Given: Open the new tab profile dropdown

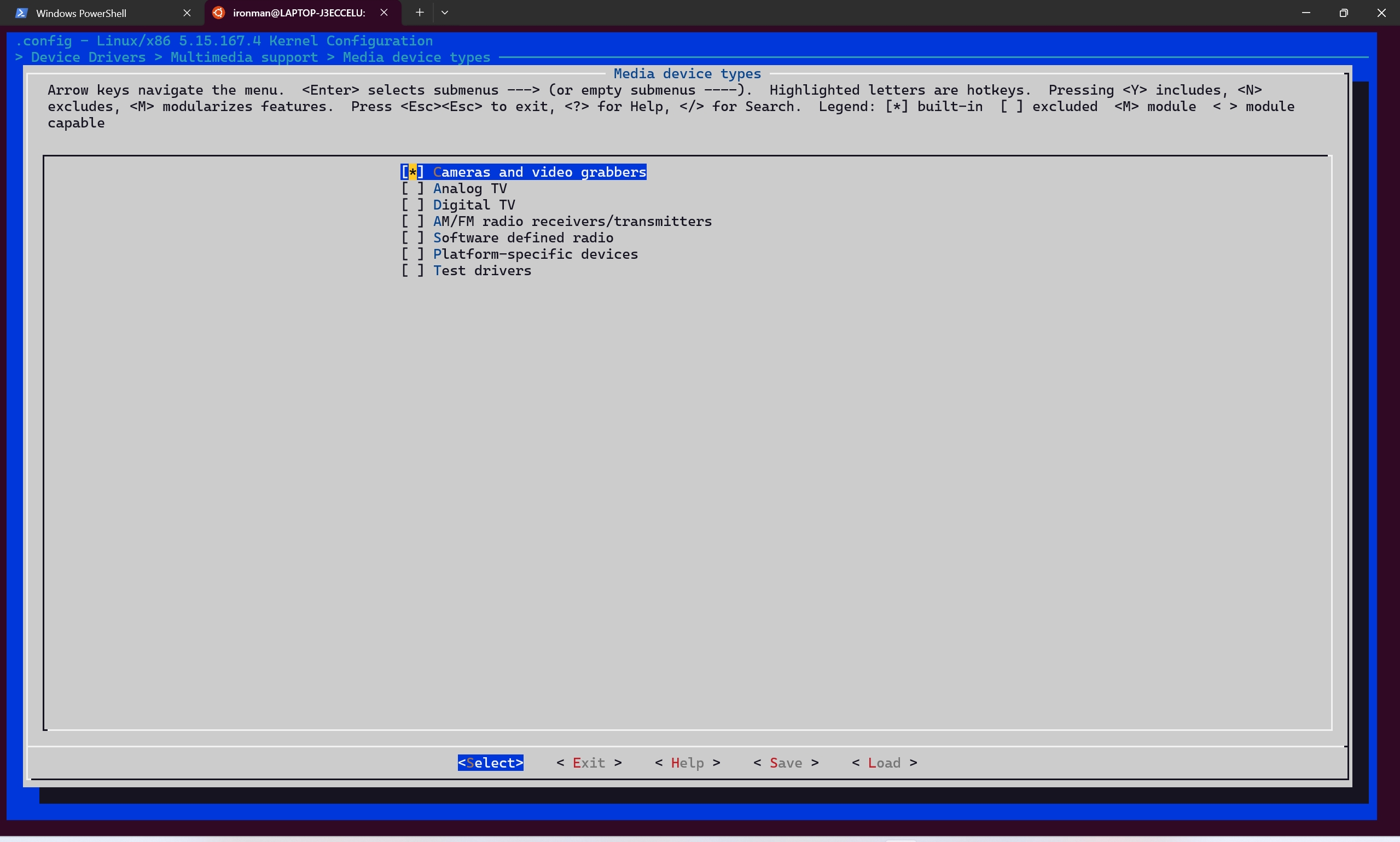Looking at the screenshot, I should tap(445, 13).
